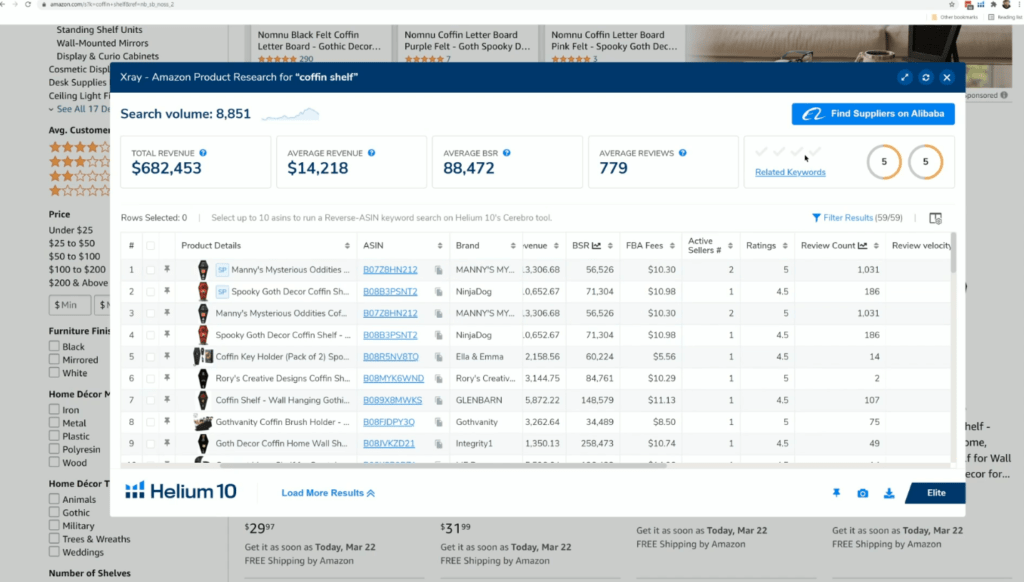
Task: Open Nomnu Black Felt Coffin Letter Board listing
Action: click(319, 40)
